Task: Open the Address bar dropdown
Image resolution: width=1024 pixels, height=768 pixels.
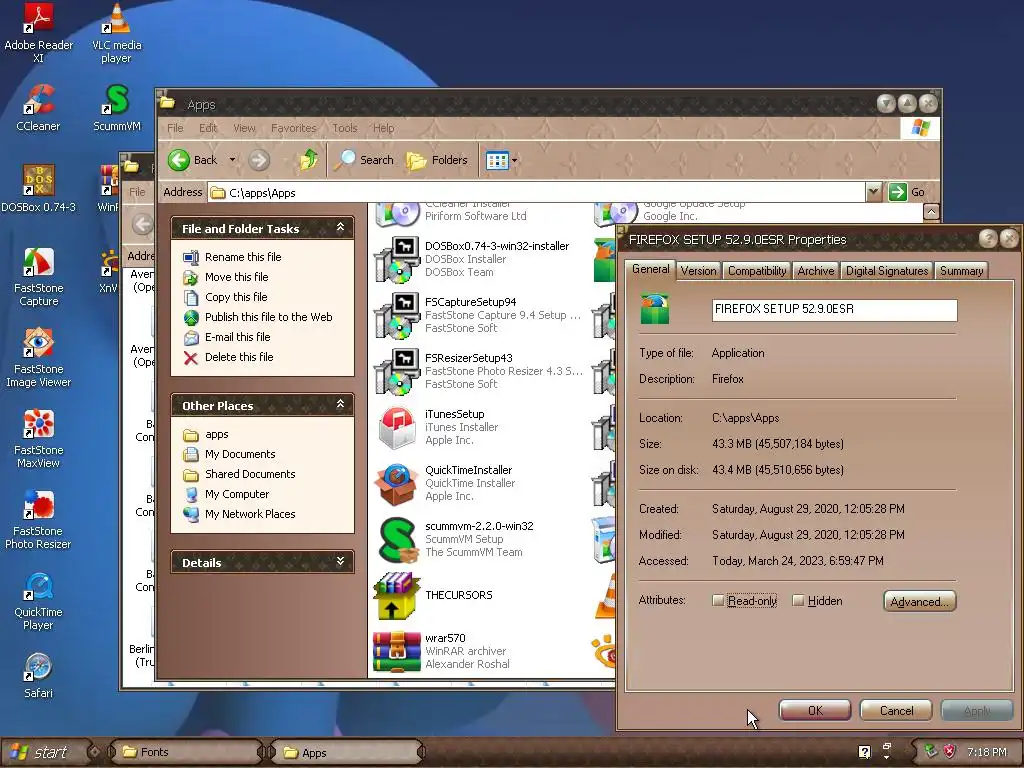Action: (x=874, y=192)
